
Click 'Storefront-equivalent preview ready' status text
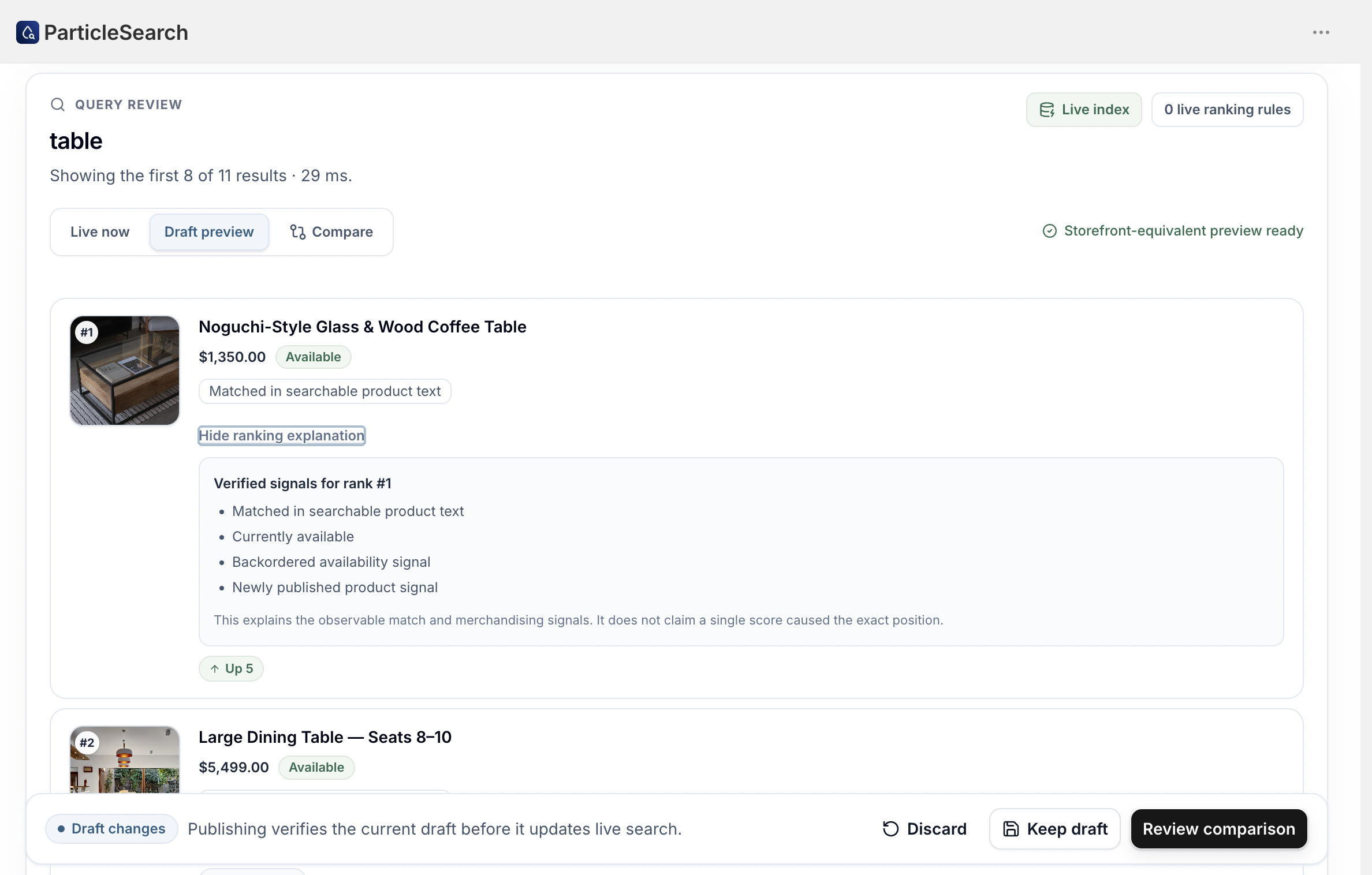click(1184, 231)
